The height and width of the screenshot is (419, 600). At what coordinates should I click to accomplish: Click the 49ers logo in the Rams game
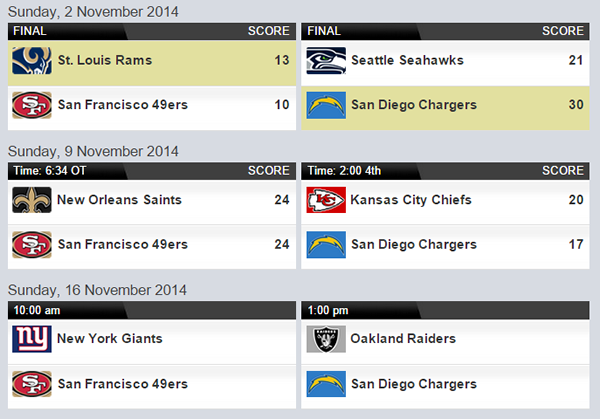(x=31, y=105)
